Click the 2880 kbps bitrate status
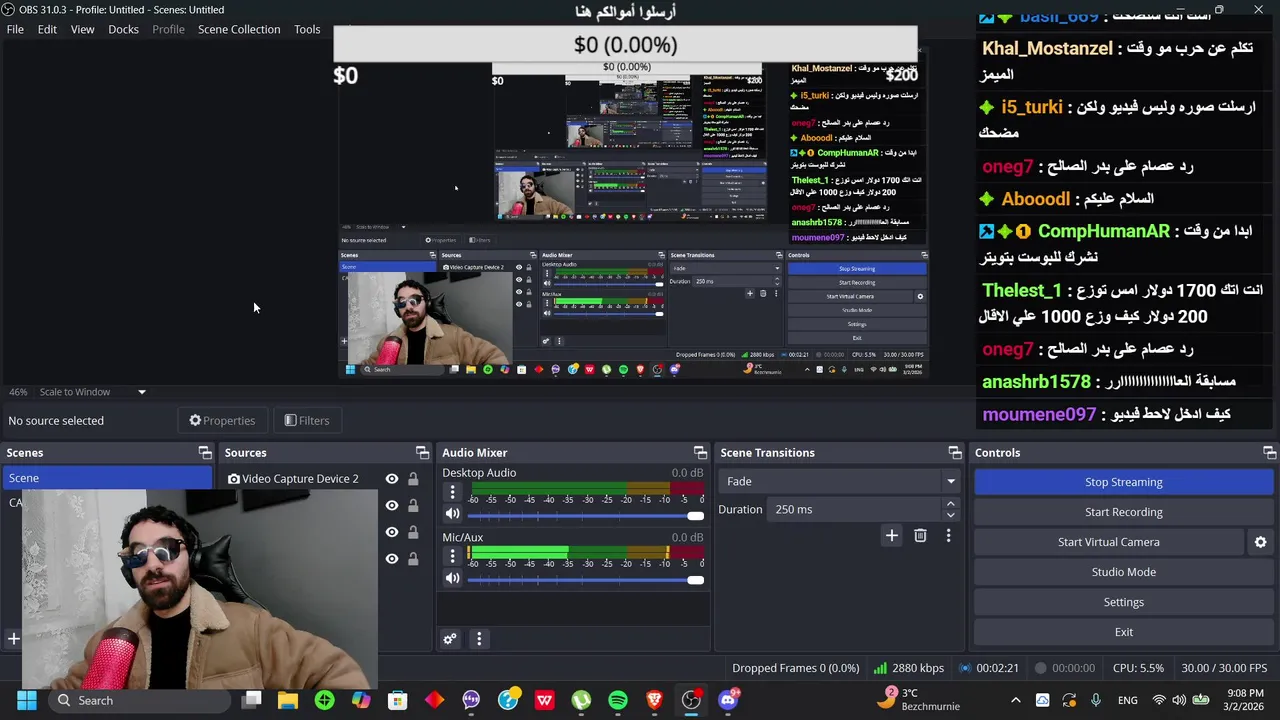Screen dimensions: 1280x720 [909, 668]
